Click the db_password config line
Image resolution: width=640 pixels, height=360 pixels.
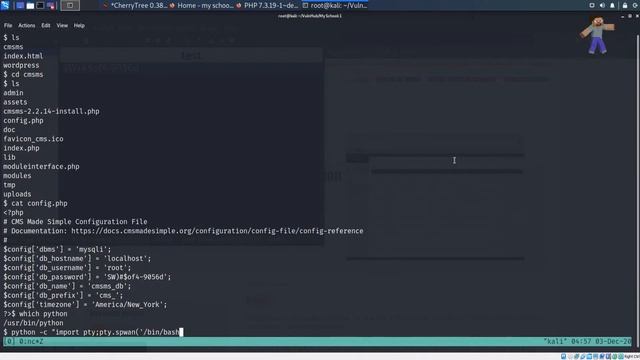87,277
